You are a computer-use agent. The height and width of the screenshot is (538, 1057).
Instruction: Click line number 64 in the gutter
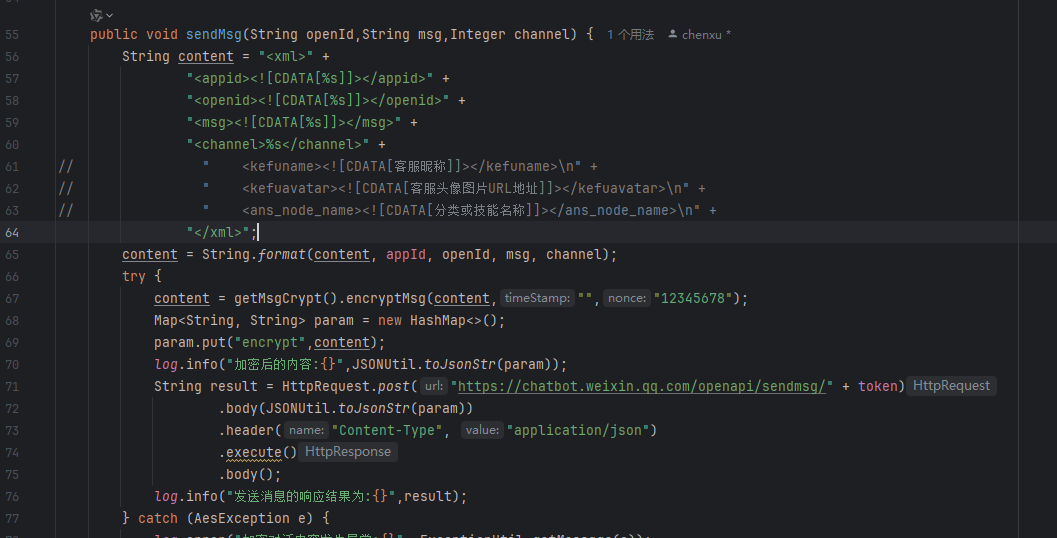[12, 233]
